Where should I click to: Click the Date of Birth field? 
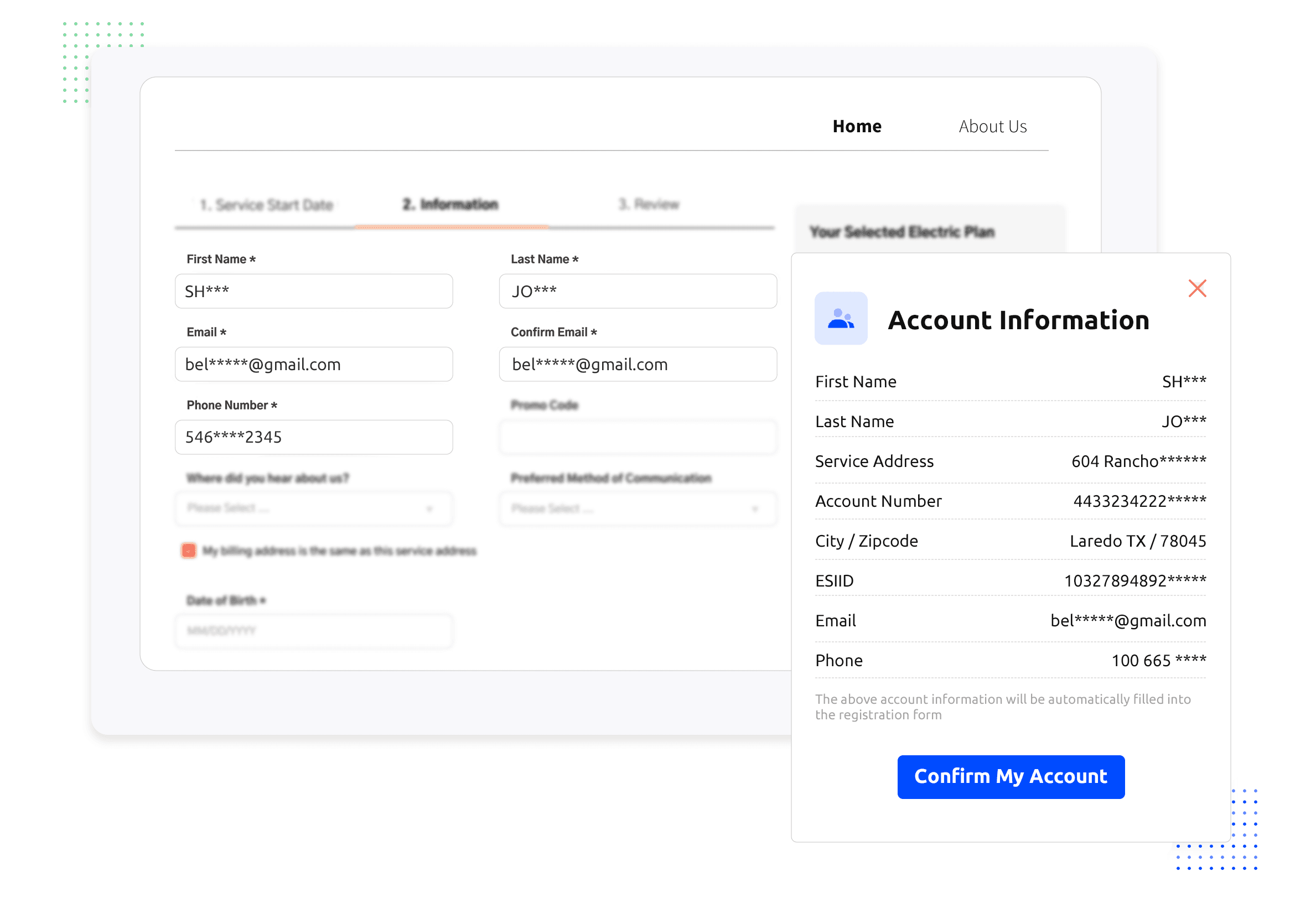click(313, 630)
